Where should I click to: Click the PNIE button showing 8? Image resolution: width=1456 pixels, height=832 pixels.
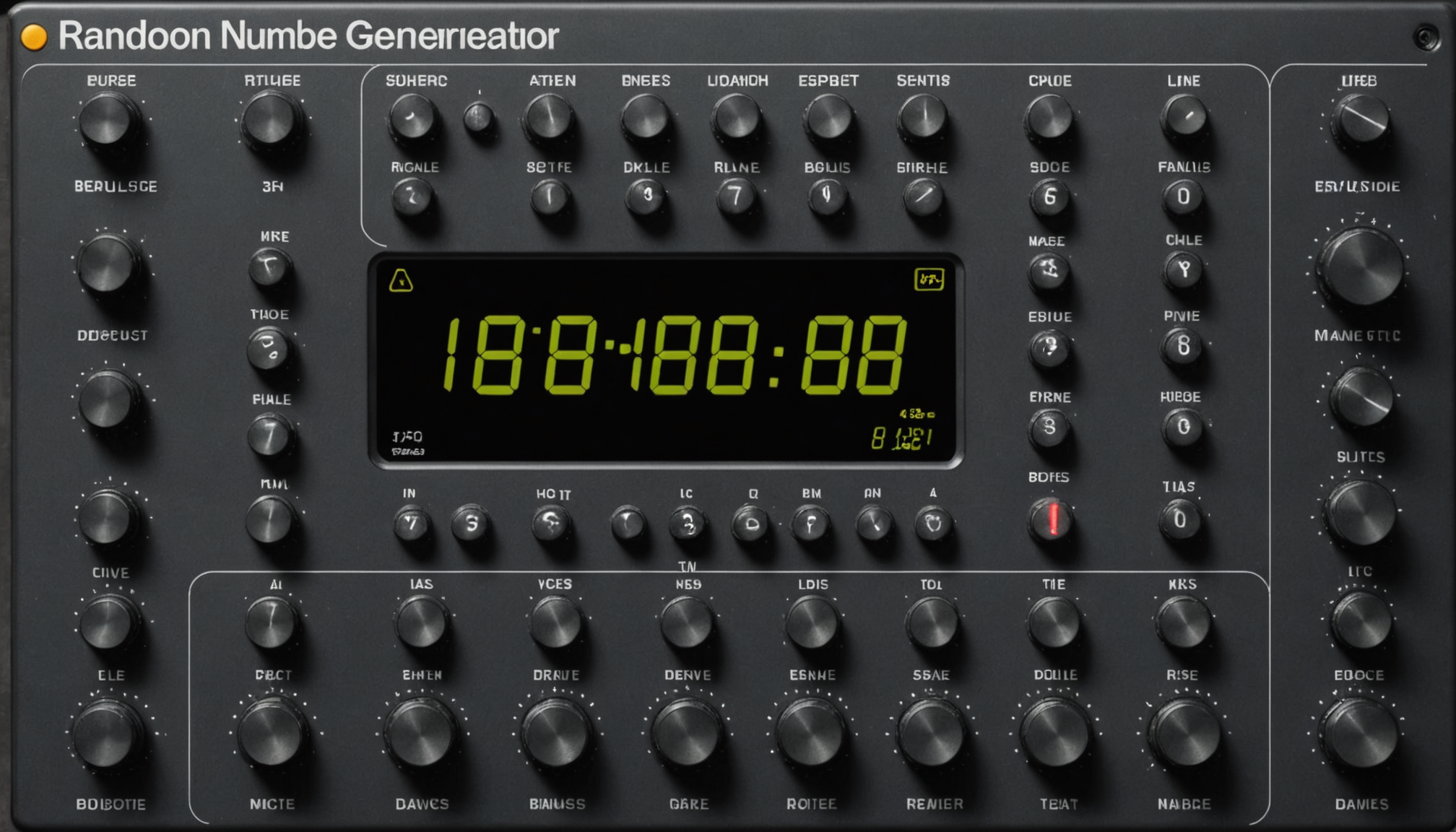click(x=1183, y=347)
